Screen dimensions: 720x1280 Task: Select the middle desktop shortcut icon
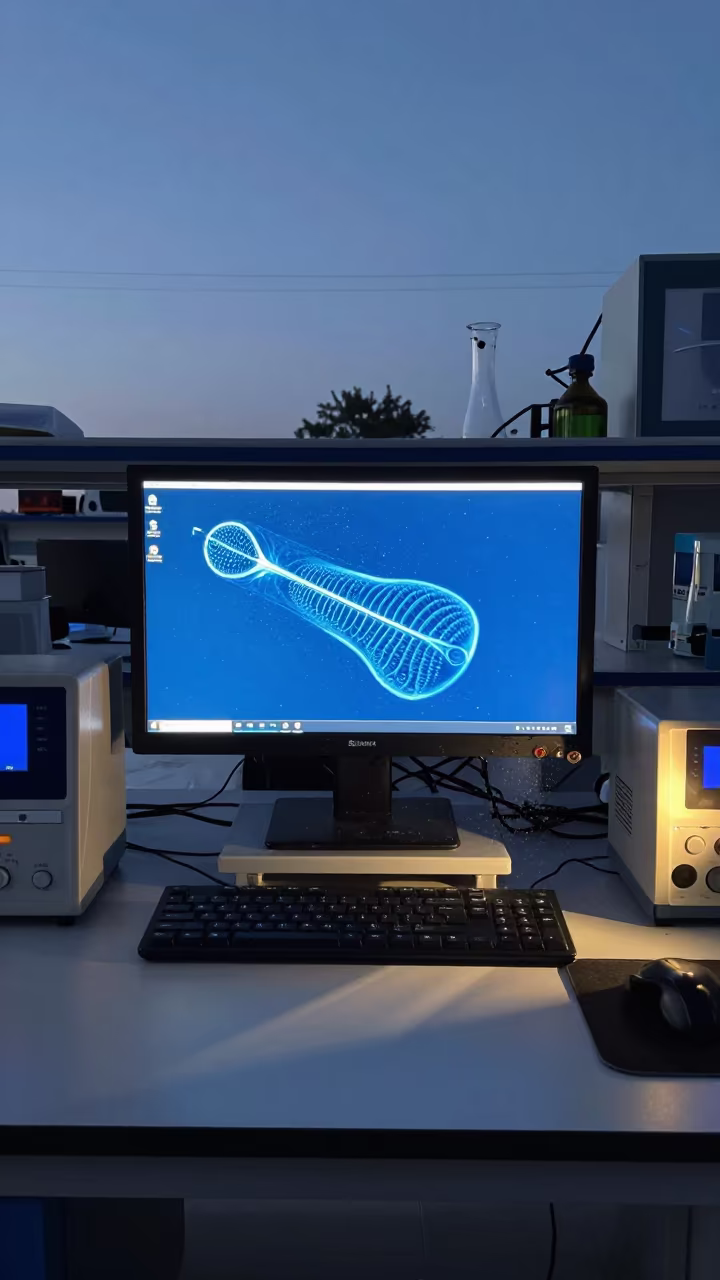[x=154, y=527]
